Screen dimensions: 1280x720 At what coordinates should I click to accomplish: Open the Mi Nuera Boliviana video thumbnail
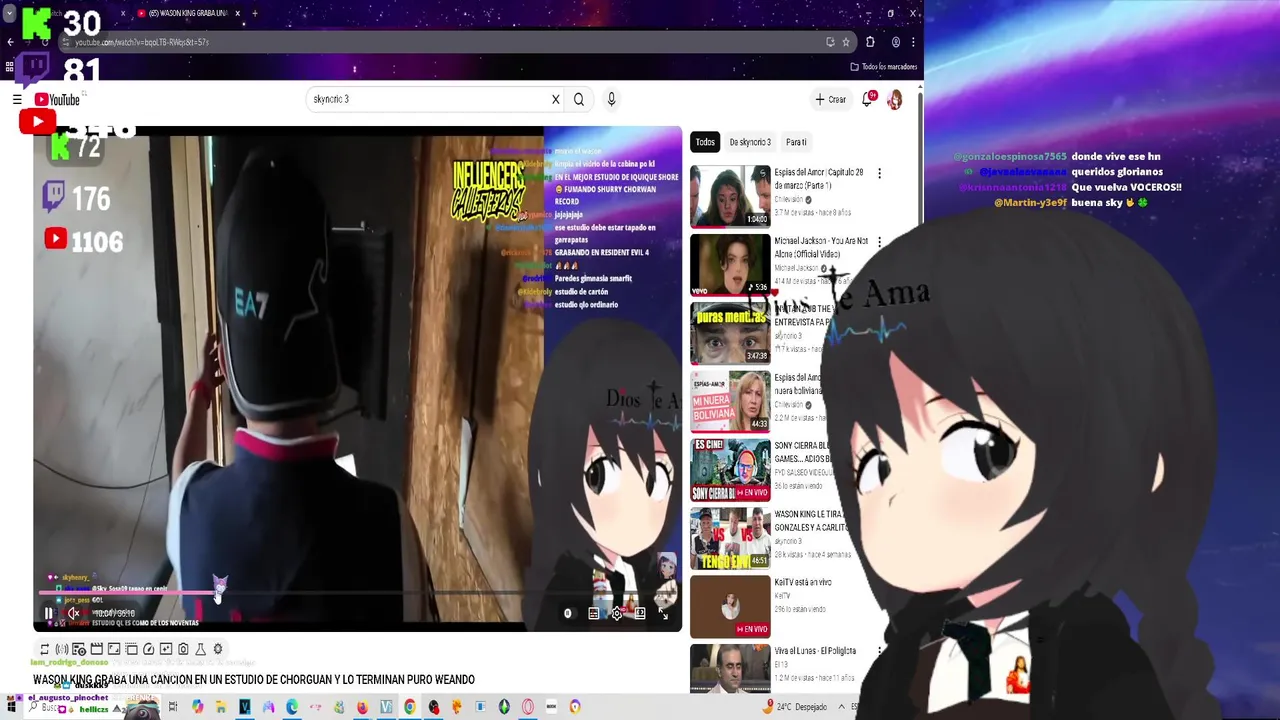pyautogui.click(x=730, y=401)
